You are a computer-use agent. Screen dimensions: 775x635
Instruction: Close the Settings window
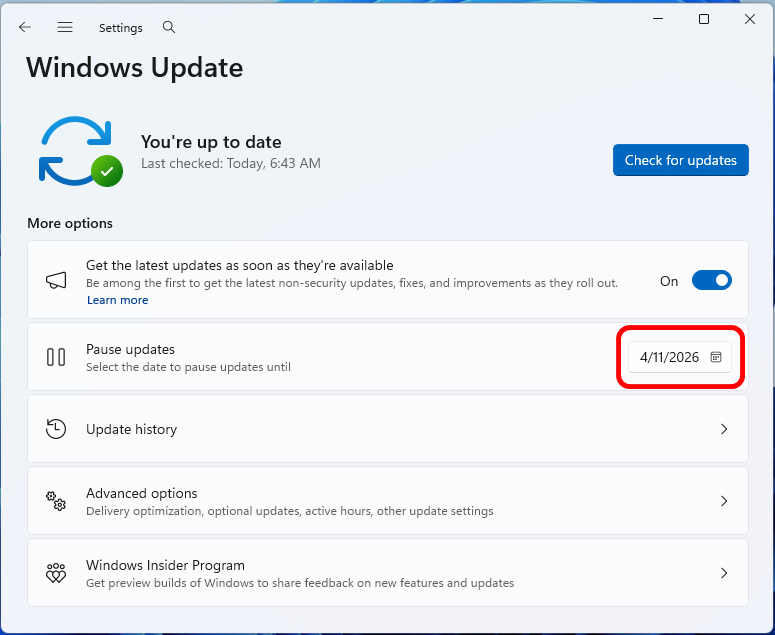[x=750, y=19]
